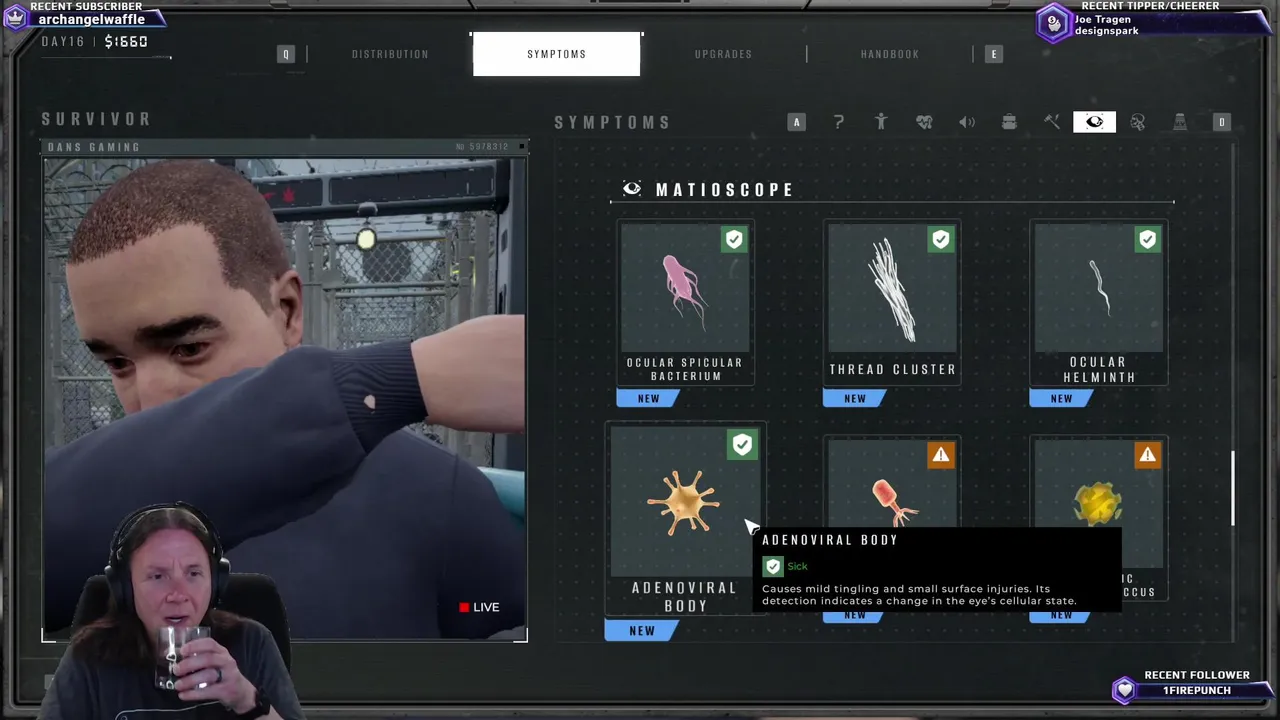
Task: Select the skull x-ray symptom category
Action: pos(1137,122)
